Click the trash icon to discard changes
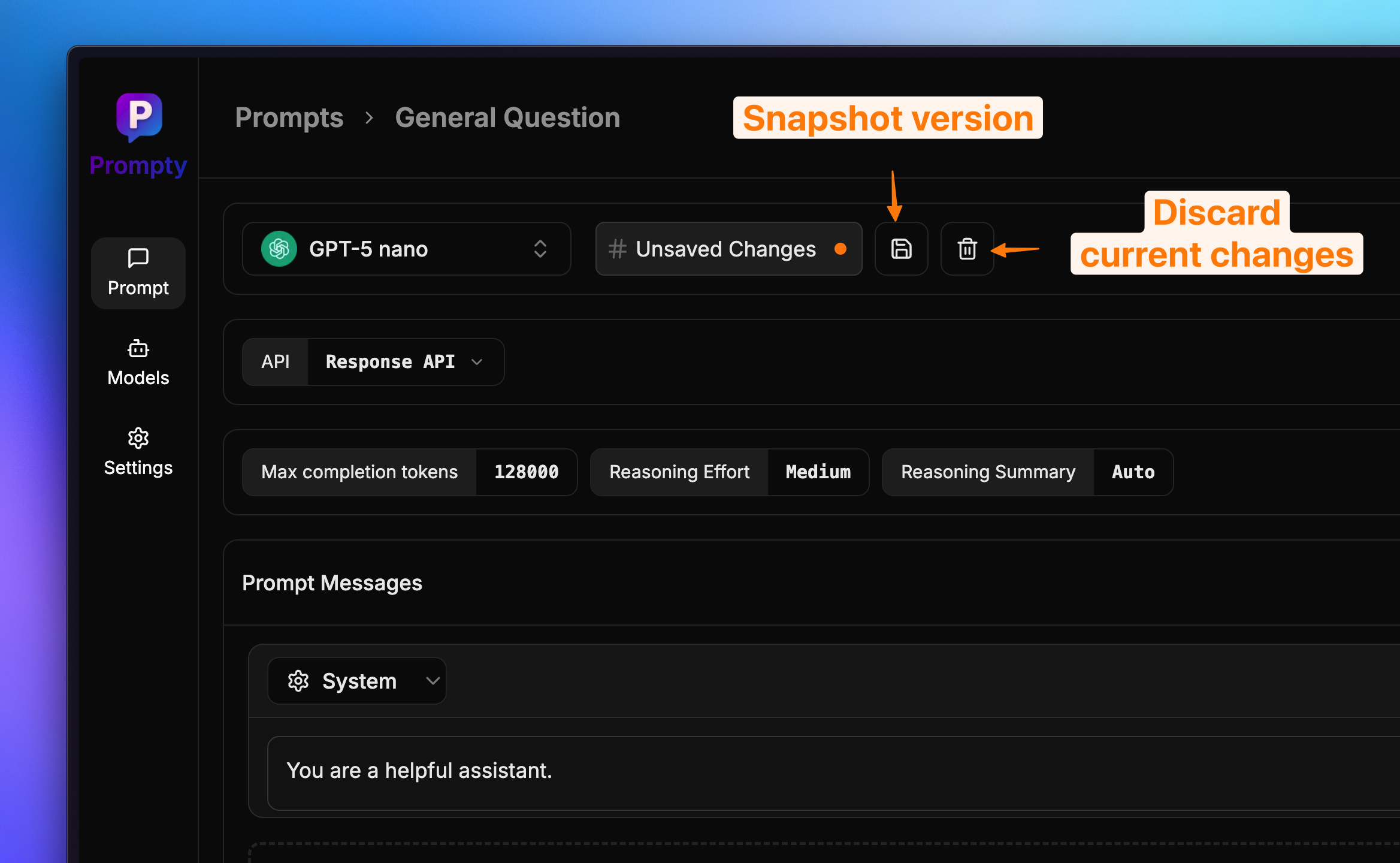Screen dimensions: 1400x863 967,249
